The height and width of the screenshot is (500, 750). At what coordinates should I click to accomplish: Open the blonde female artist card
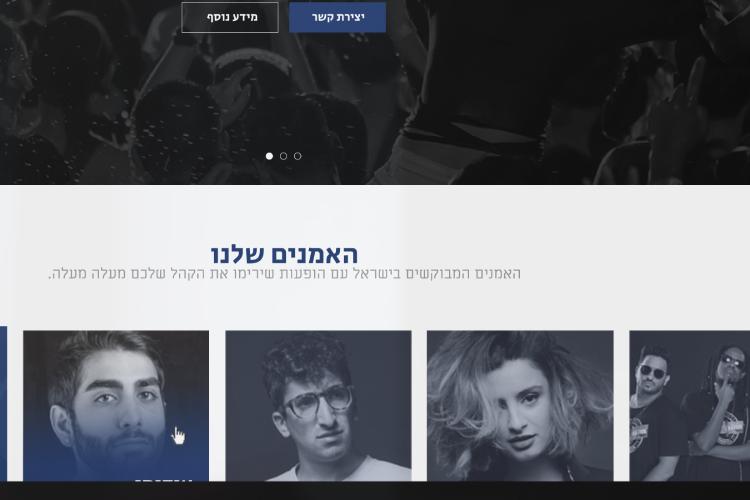click(x=520, y=406)
